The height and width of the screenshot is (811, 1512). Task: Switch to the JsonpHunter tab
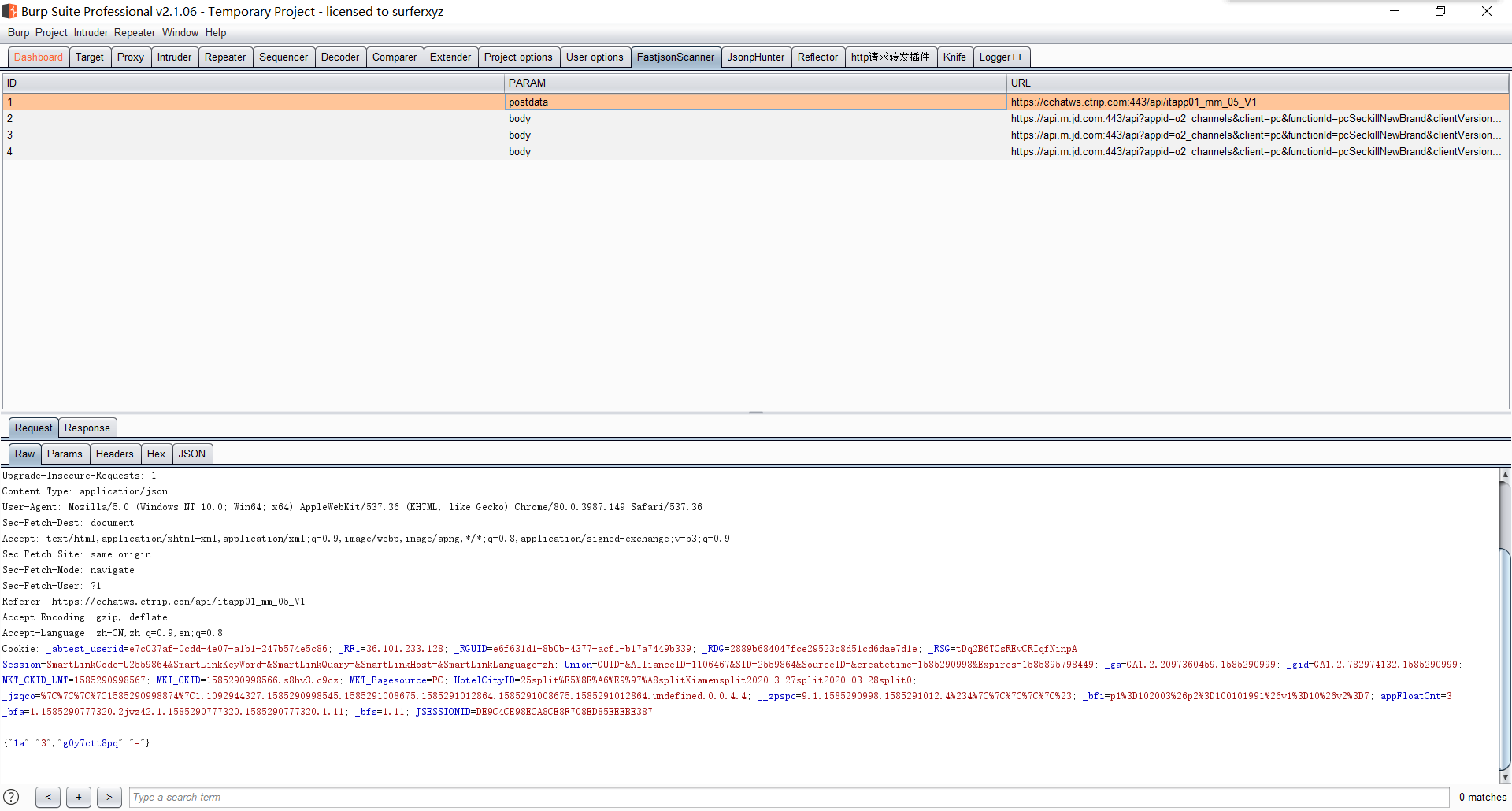tap(756, 57)
